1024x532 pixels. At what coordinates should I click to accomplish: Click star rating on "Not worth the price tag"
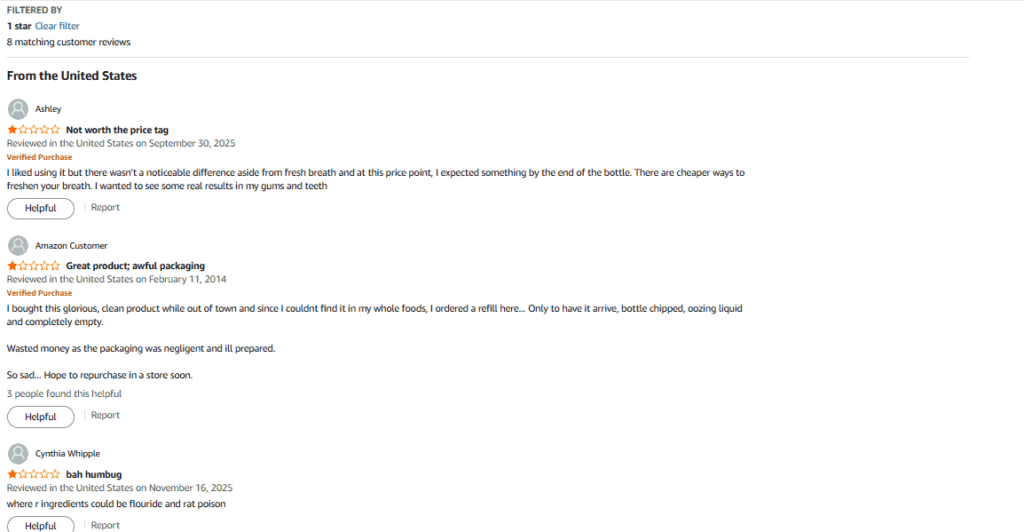pyautogui.click(x=33, y=130)
